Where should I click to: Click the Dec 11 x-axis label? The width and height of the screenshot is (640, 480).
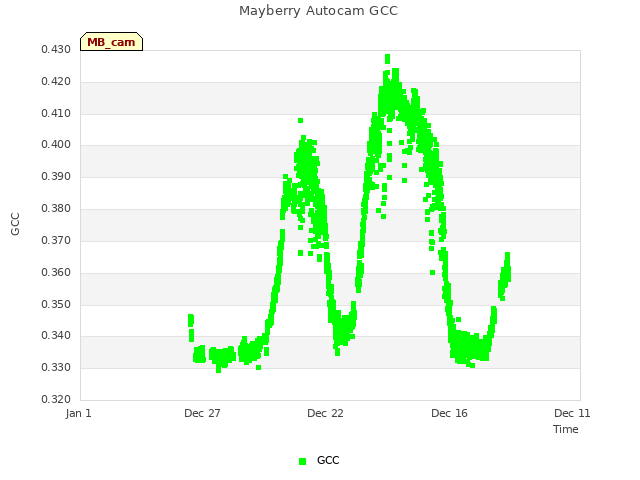pyautogui.click(x=572, y=413)
